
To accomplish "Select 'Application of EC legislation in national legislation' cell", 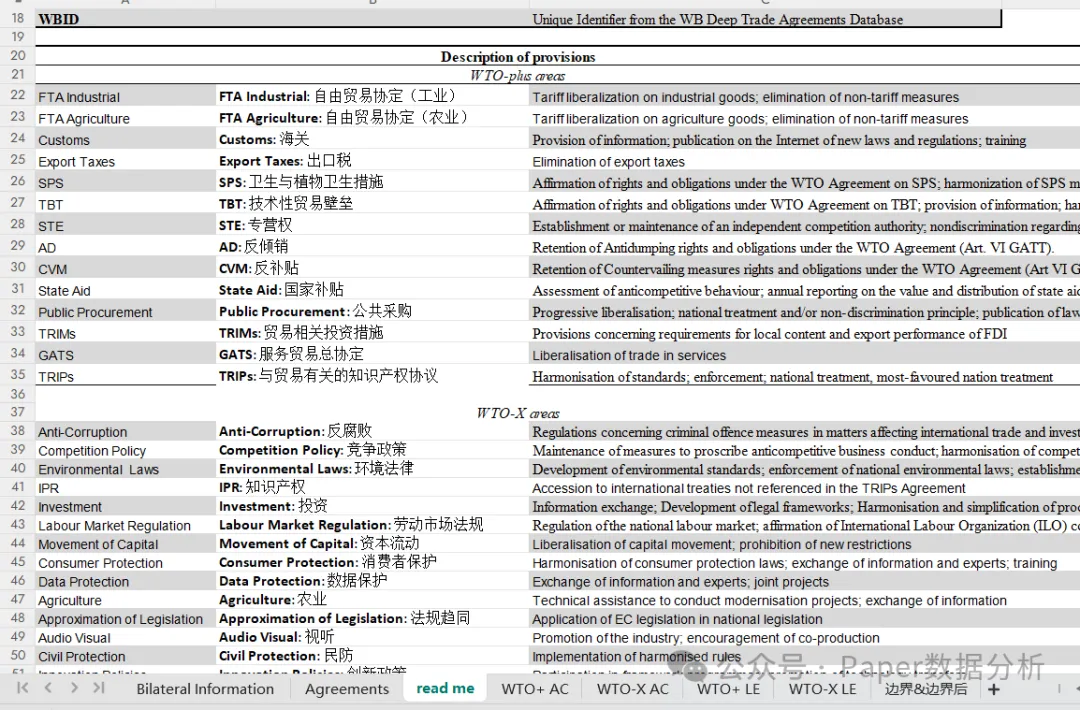I will [804, 618].
